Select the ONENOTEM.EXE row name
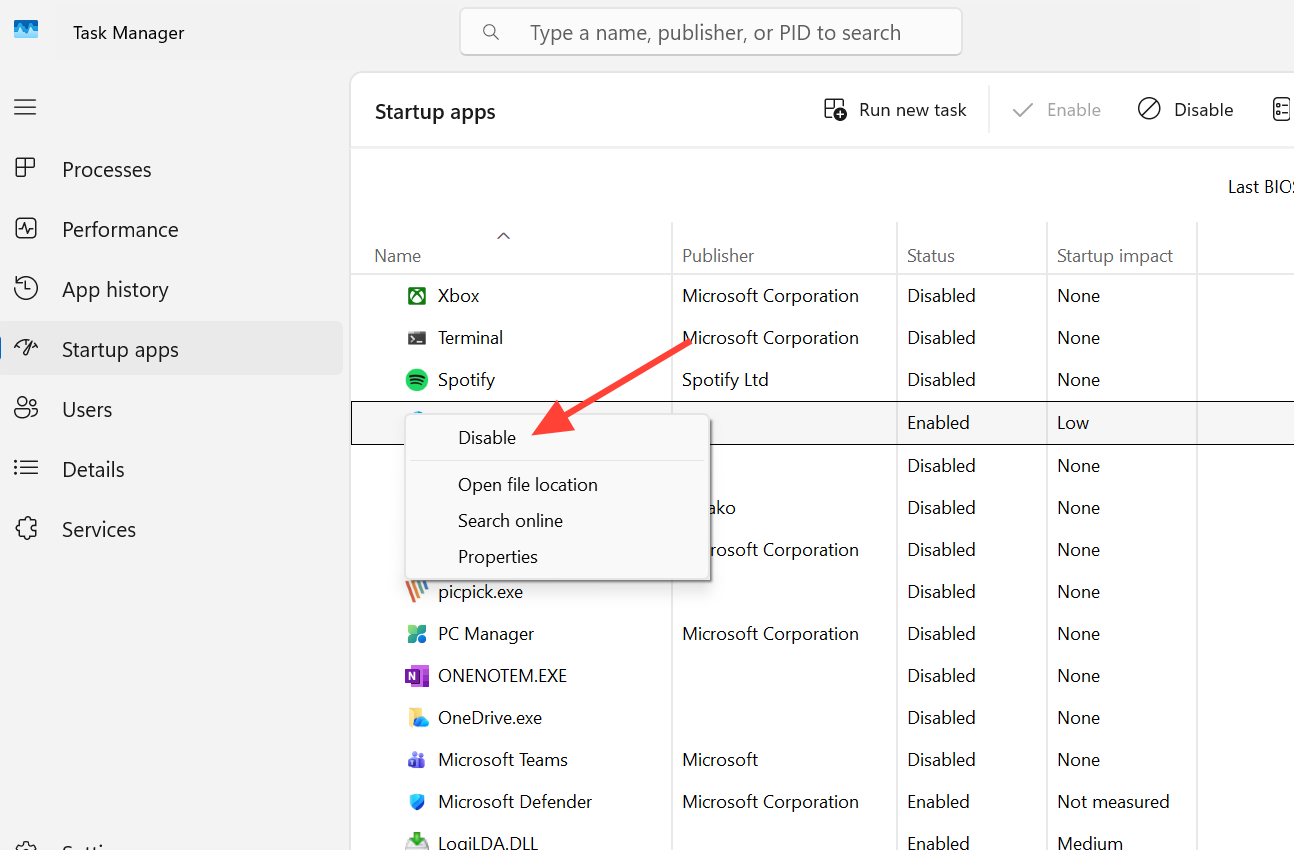Screen dimensions: 1294x850 point(502,676)
